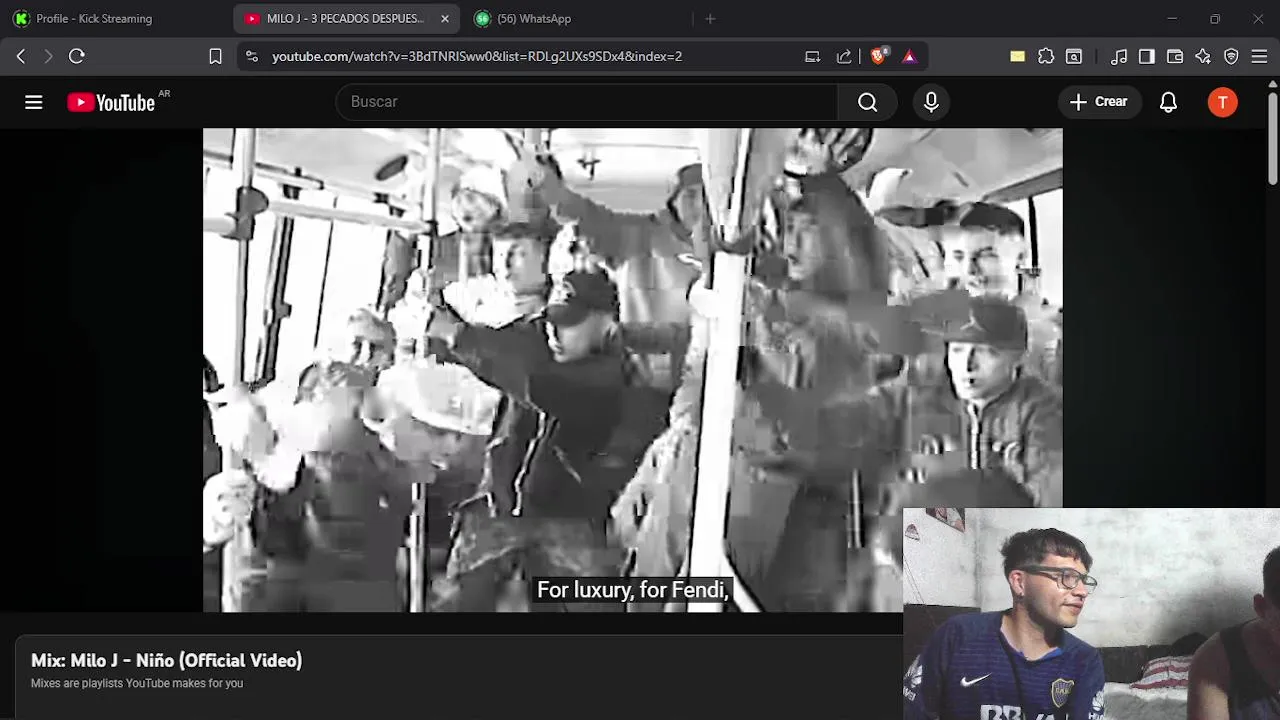This screenshot has width=1280, height=720.
Task: Open the YouTube guide hamburger menu
Action: click(x=34, y=102)
